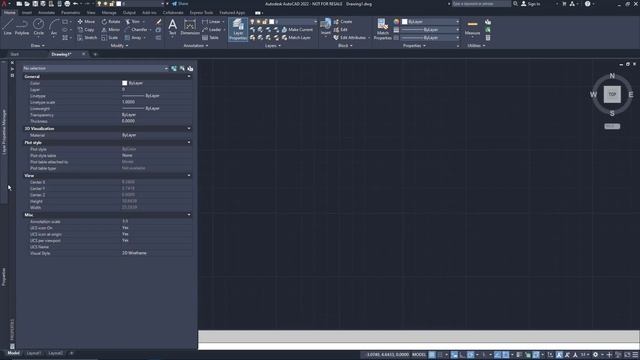Activate the Mirror command
The image size is (640, 360).
coord(111,30)
